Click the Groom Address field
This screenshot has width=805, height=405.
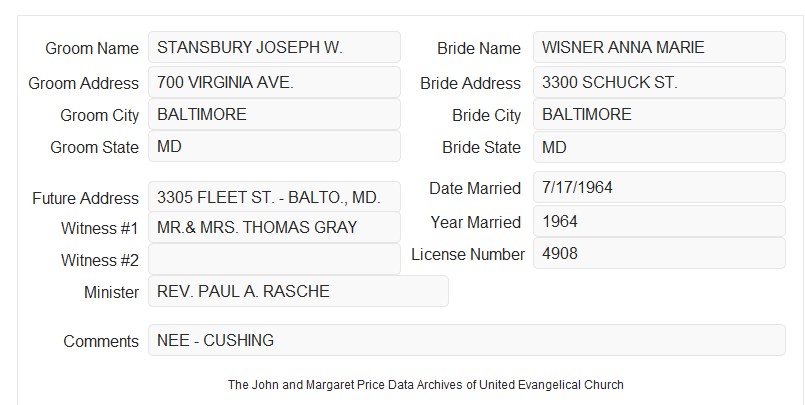point(274,82)
